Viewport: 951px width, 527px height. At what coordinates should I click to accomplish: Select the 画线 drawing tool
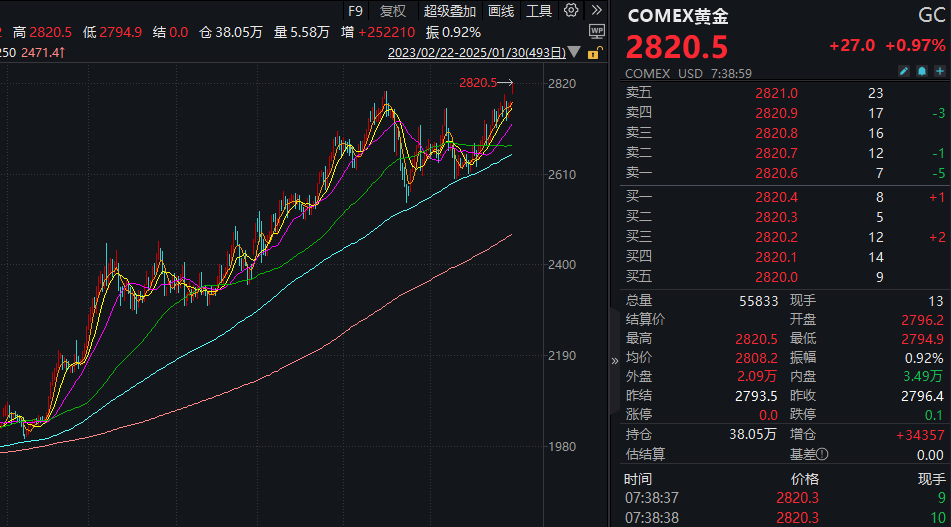pyautogui.click(x=501, y=11)
